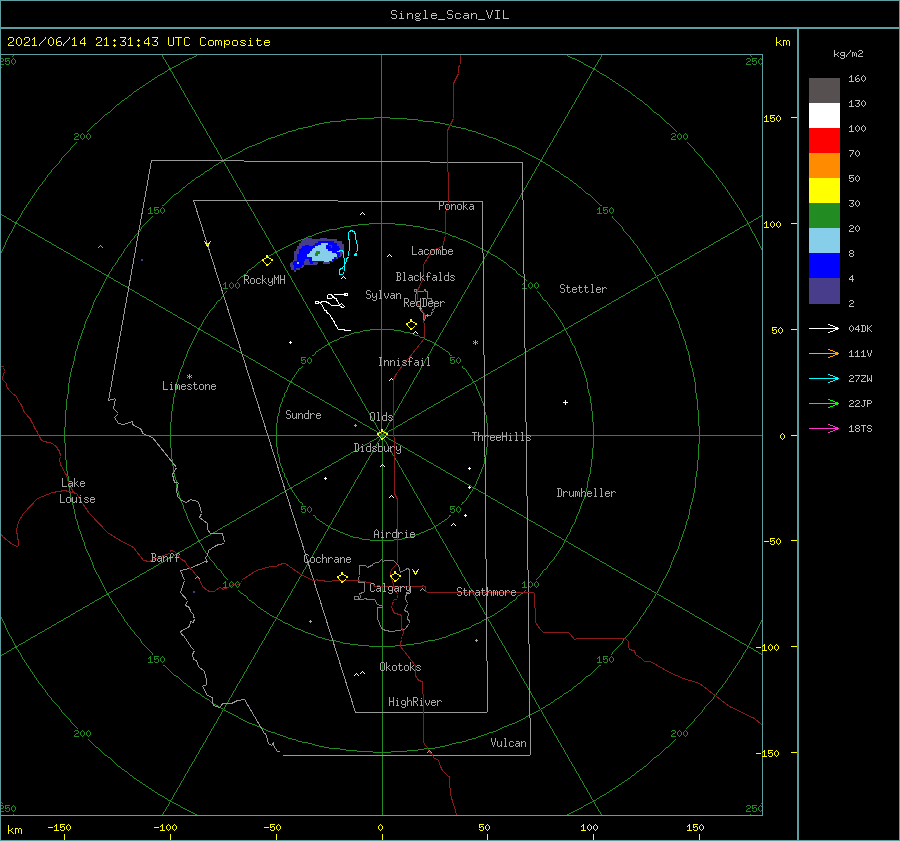Click the Innisfail city label
This screenshot has height=841, width=900.
coord(404,362)
